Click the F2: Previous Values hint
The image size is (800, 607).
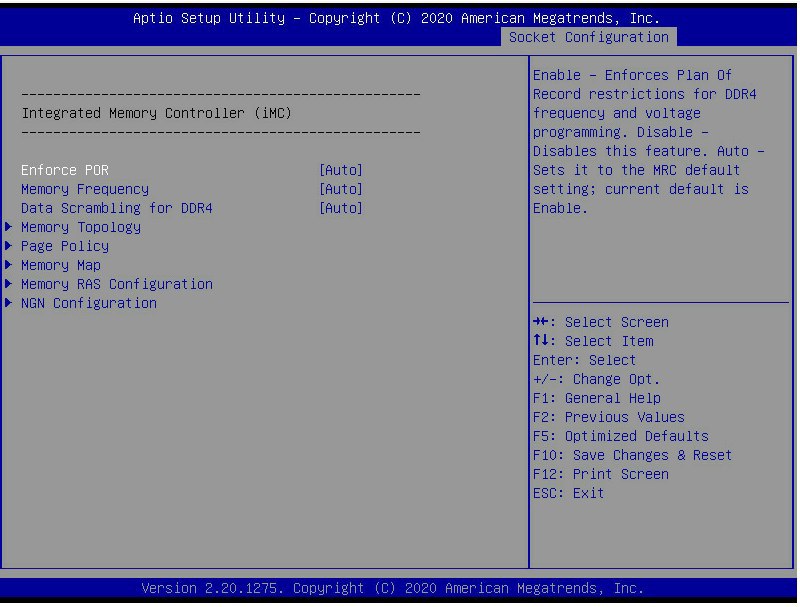click(609, 417)
